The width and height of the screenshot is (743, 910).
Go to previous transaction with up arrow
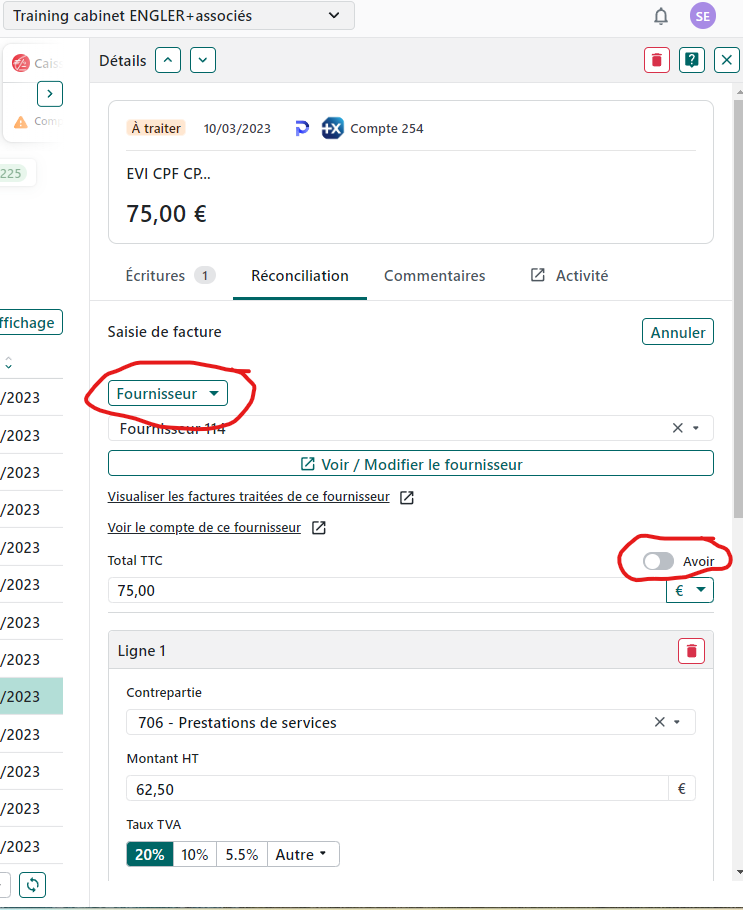pyautogui.click(x=168, y=60)
